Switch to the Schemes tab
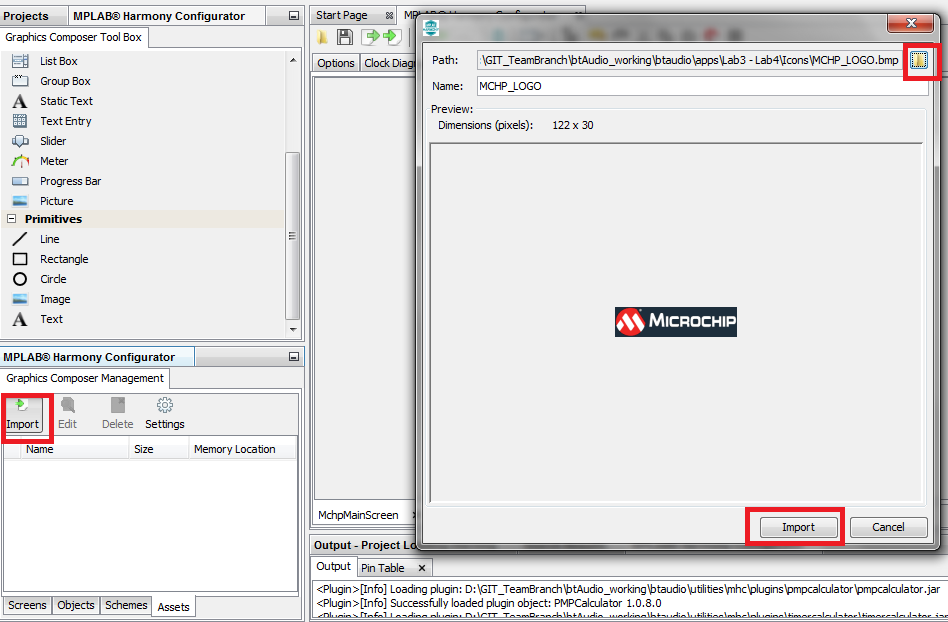Viewport: 948px width, 622px height. click(x=126, y=605)
